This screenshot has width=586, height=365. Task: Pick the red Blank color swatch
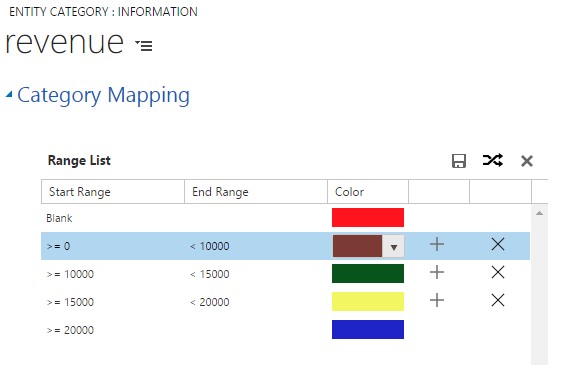tap(368, 217)
